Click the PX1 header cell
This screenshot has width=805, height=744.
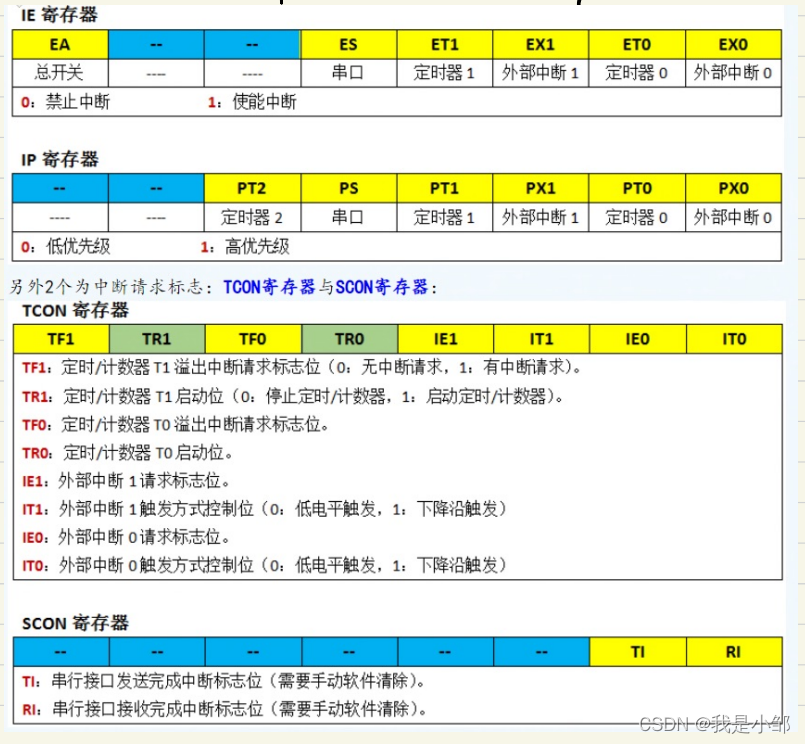[x=541, y=188]
